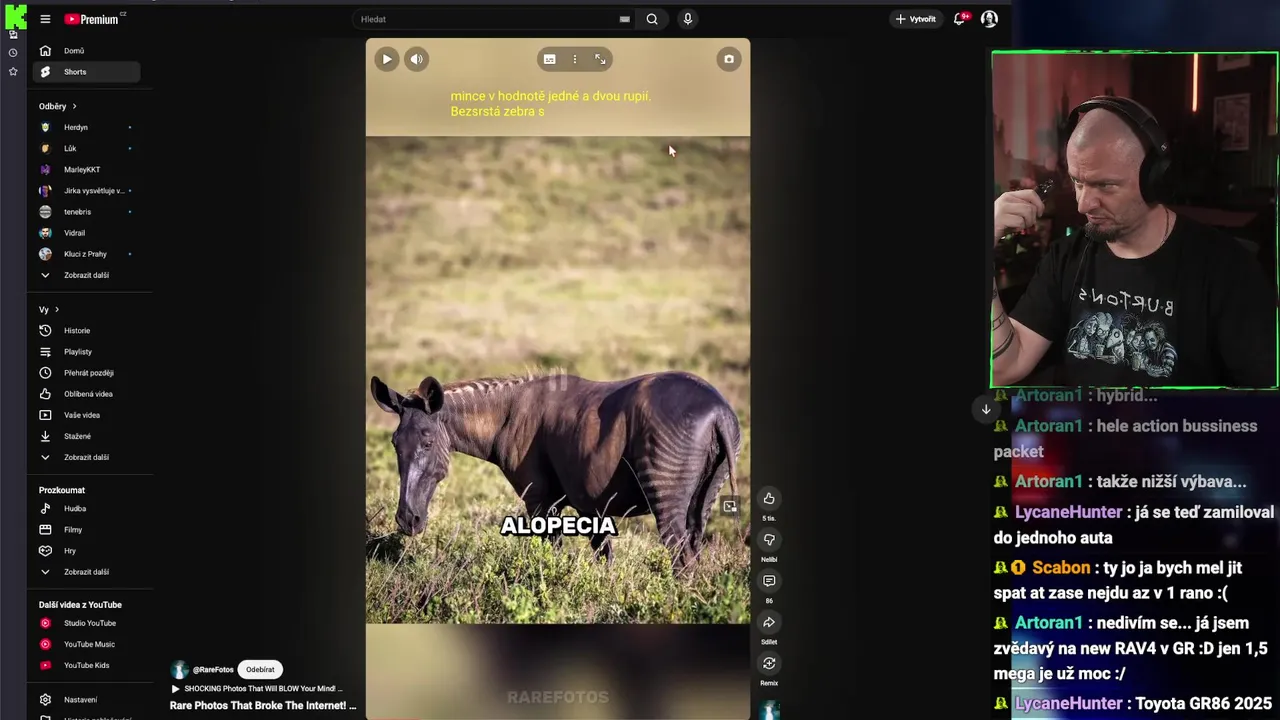Click the Vytvořit create button
1280x720 pixels.
[x=916, y=19]
